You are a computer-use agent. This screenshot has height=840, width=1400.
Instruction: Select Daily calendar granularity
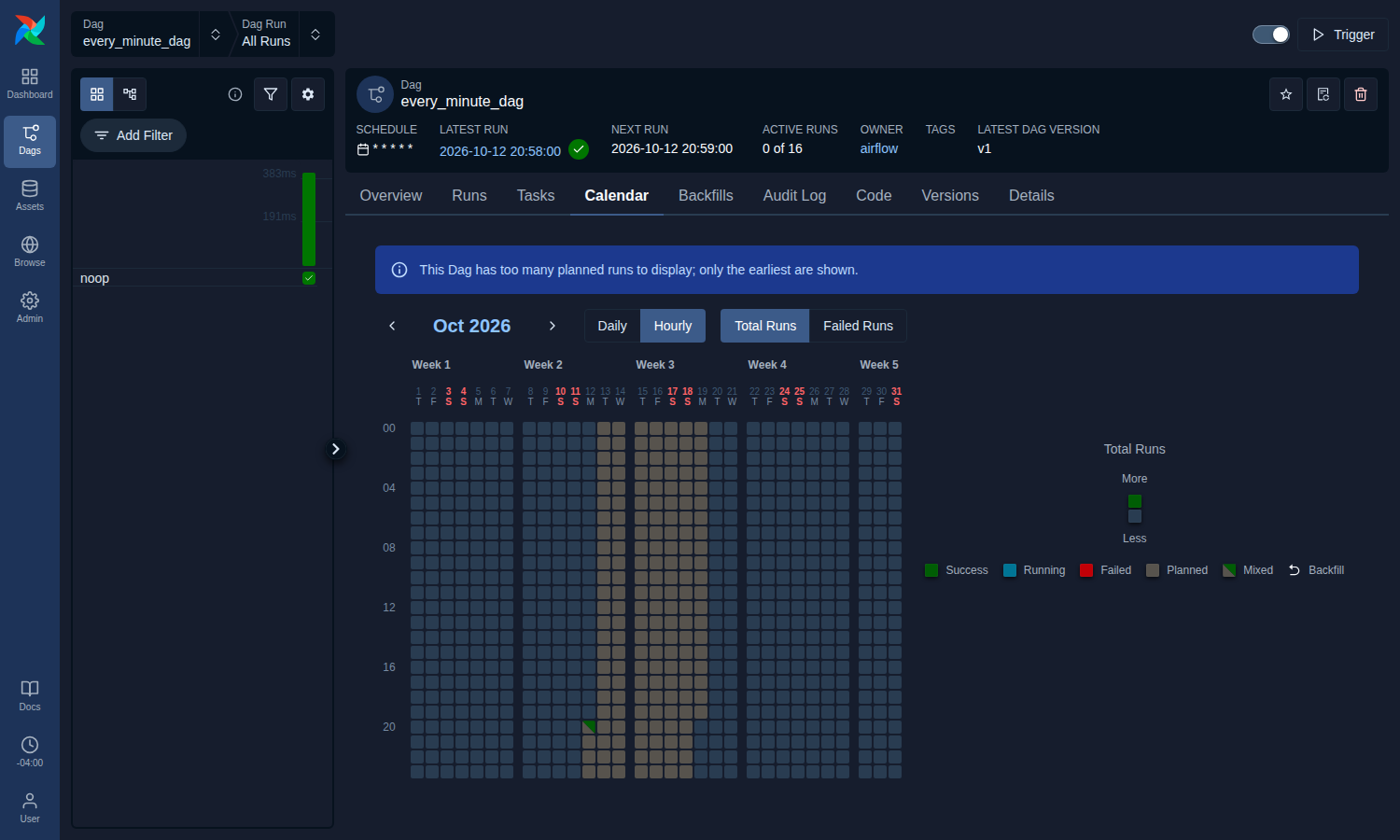[612, 326]
